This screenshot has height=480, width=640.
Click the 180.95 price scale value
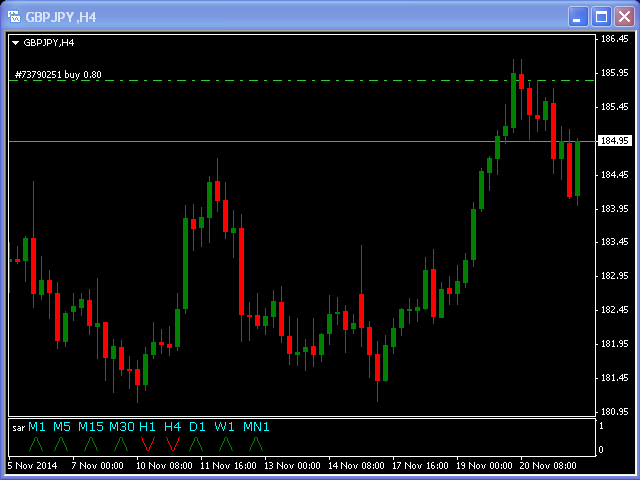tap(615, 411)
